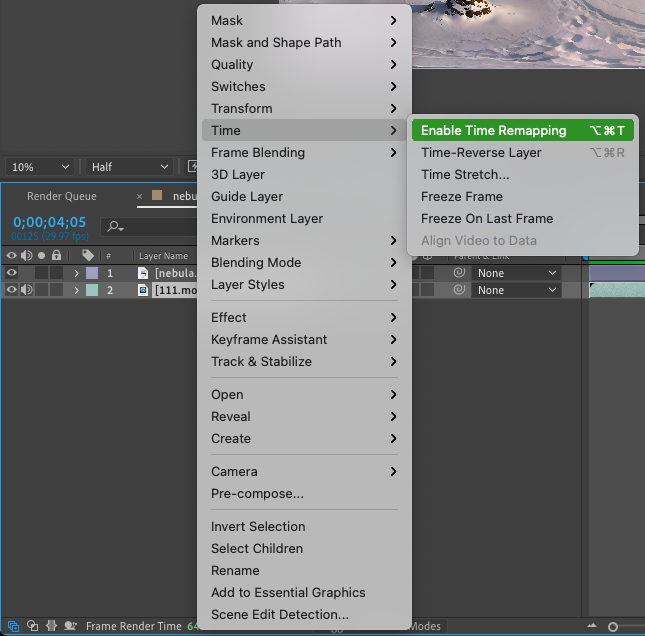645x636 pixels.
Task: Click the parent pick whip icon for layer 2
Action: [x=459, y=290]
